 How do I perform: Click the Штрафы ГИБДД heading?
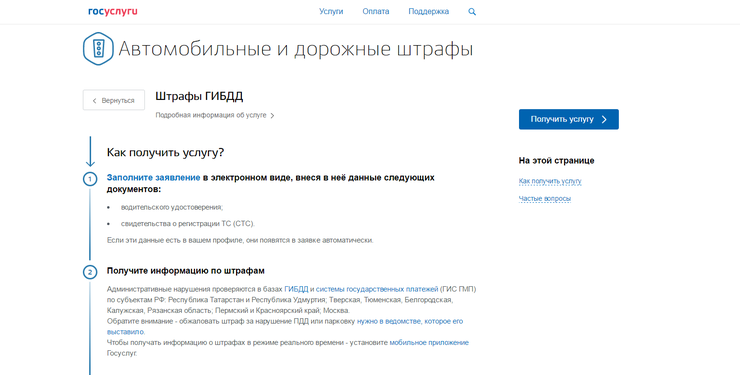point(199,97)
